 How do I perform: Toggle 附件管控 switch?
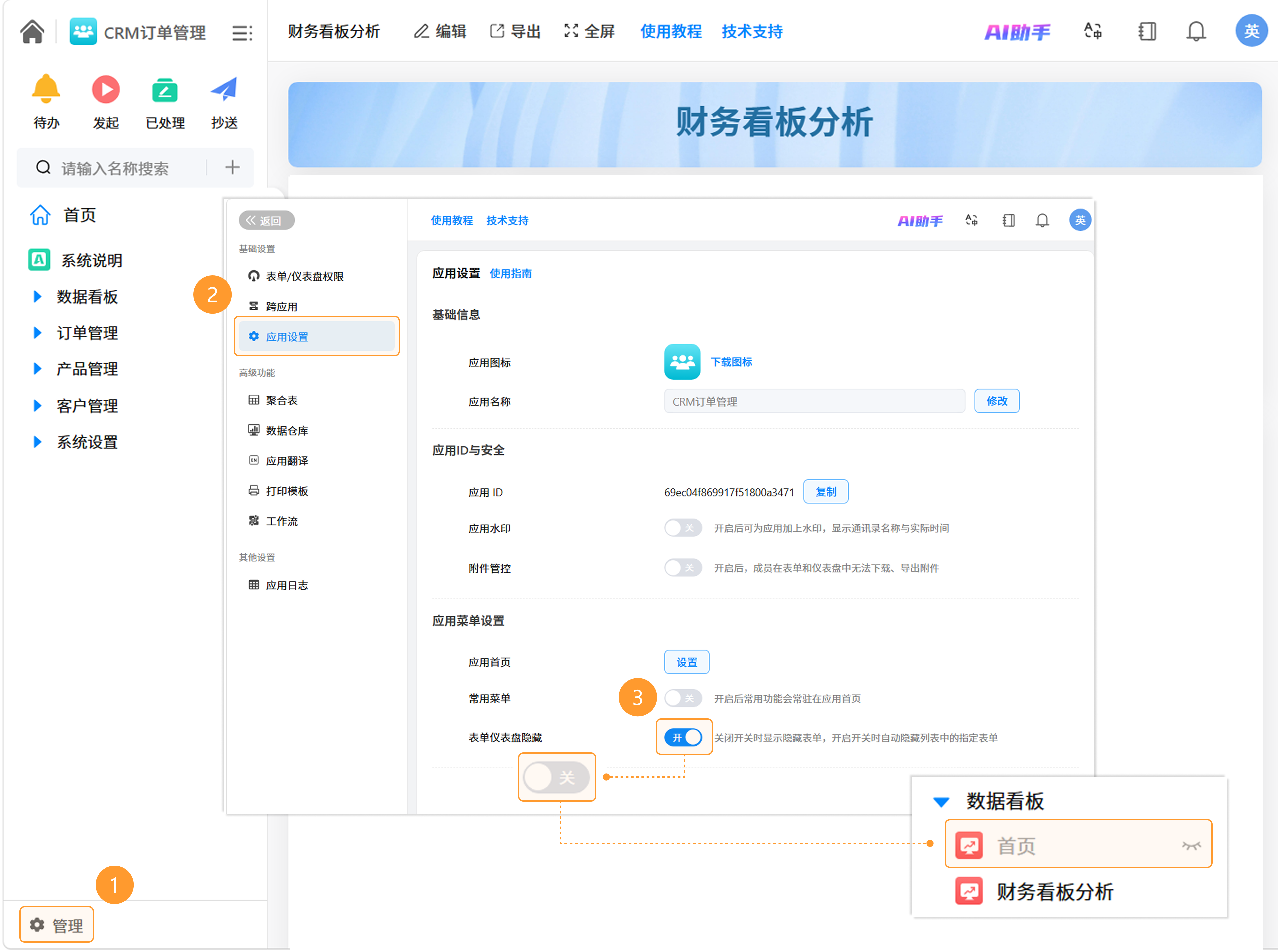pos(683,568)
